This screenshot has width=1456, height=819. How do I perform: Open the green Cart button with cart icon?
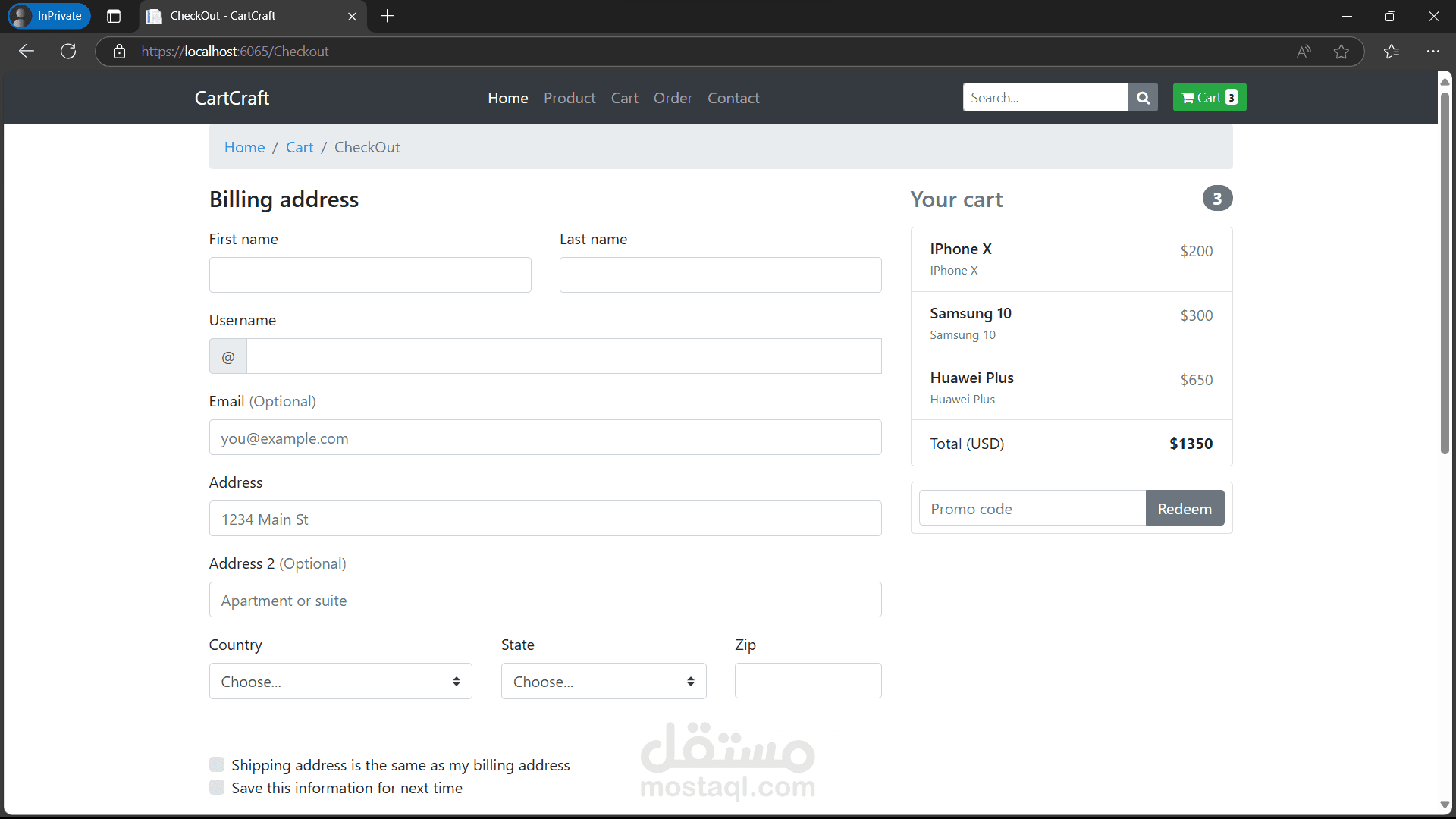1209,98
